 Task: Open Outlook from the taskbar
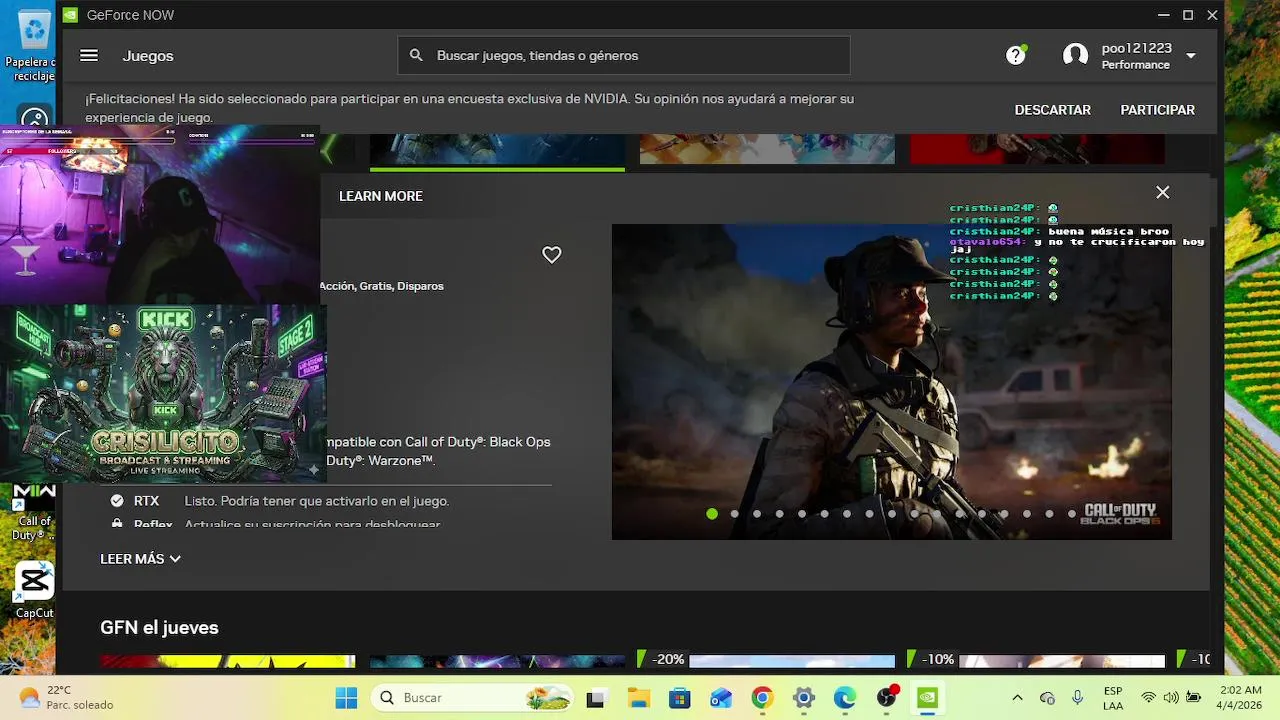(x=721, y=698)
